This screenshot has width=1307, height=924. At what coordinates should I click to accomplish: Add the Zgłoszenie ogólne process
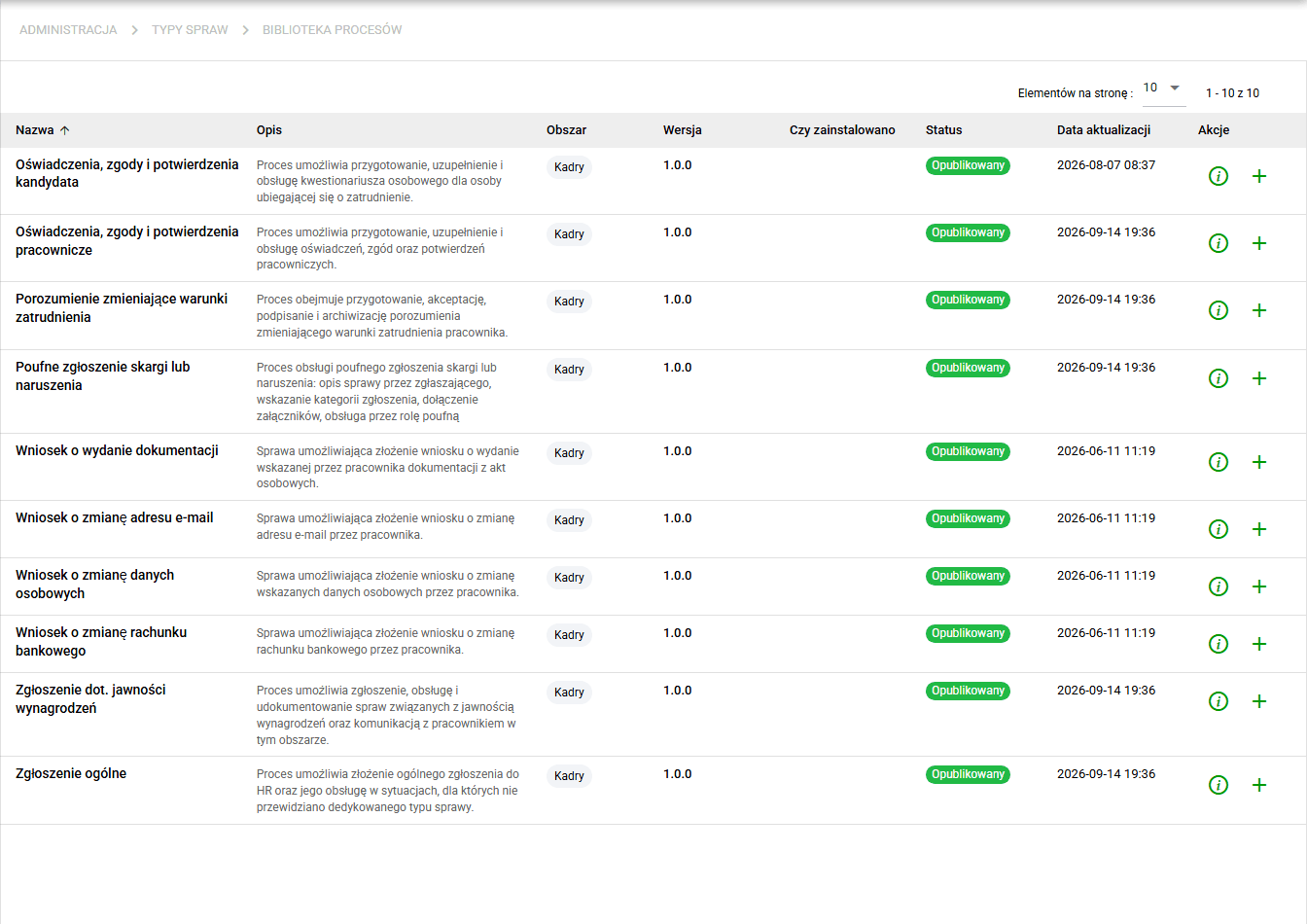click(x=1259, y=785)
